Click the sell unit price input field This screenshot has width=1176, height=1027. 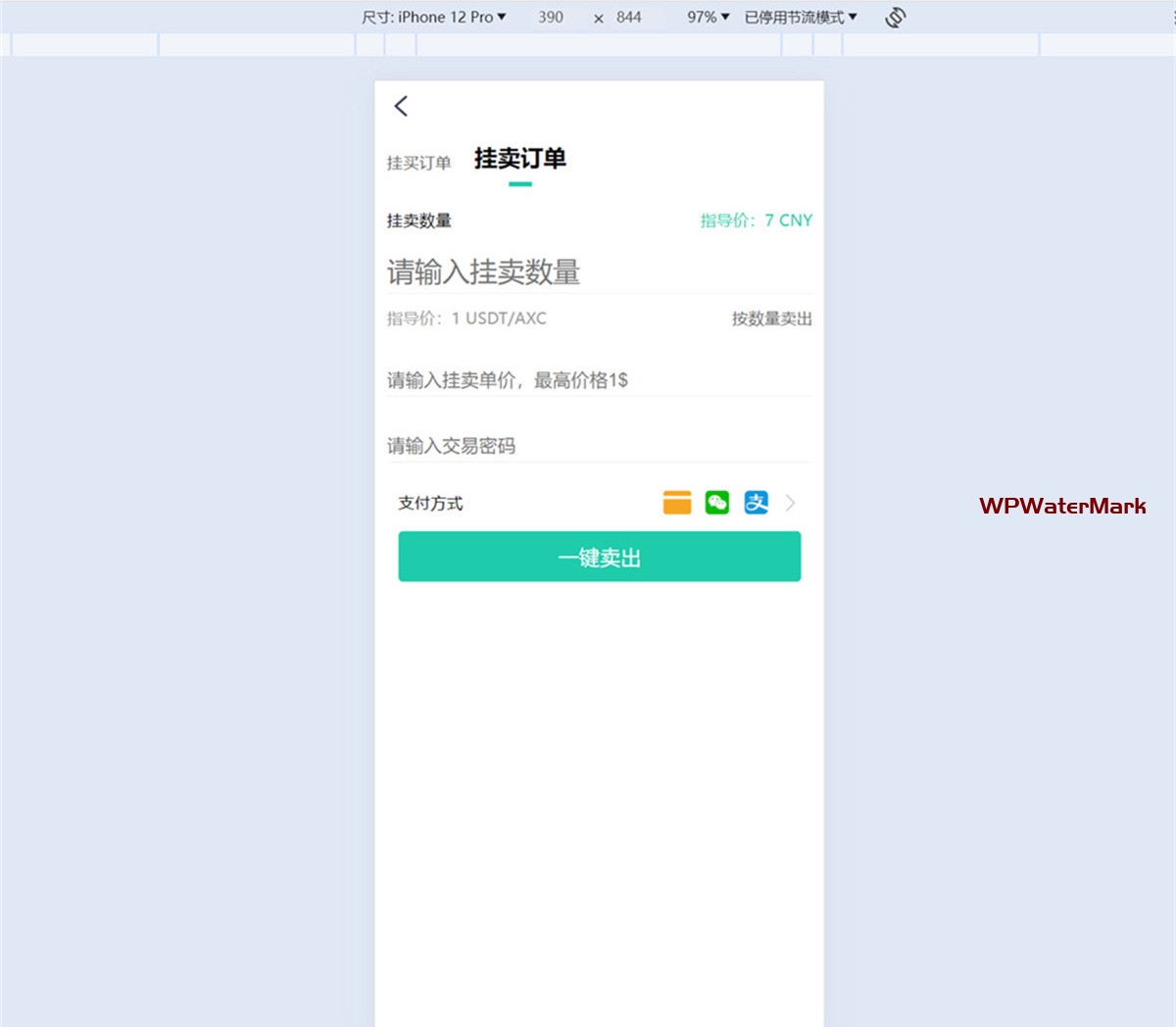[x=598, y=380]
